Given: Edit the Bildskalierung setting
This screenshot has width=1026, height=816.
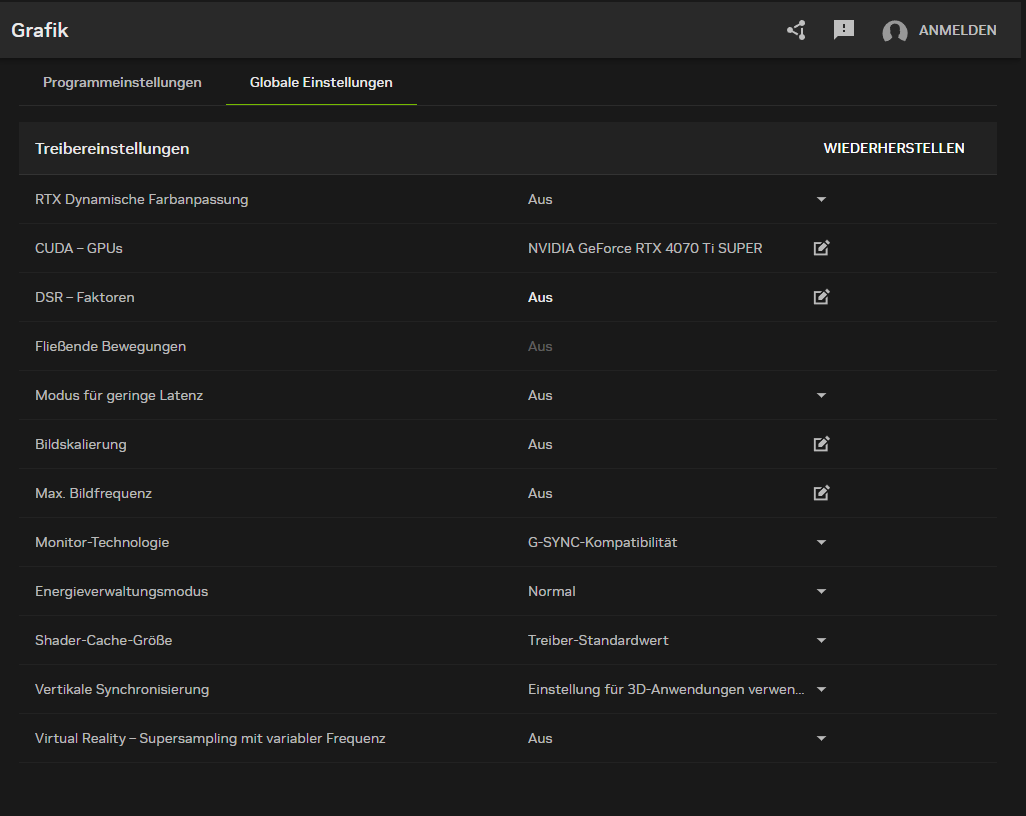Looking at the screenshot, I should pos(821,444).
